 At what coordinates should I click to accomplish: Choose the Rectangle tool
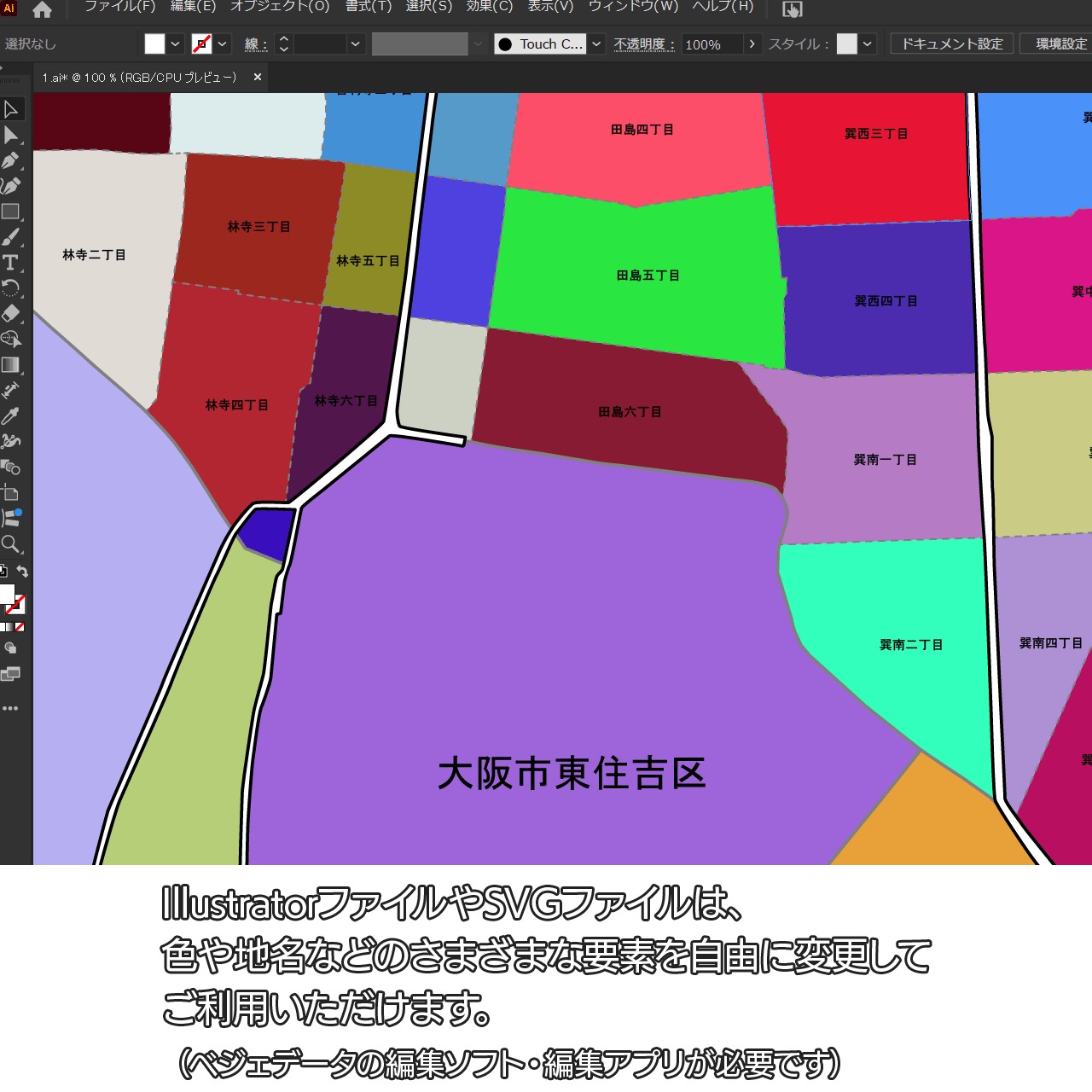[11, 212]
